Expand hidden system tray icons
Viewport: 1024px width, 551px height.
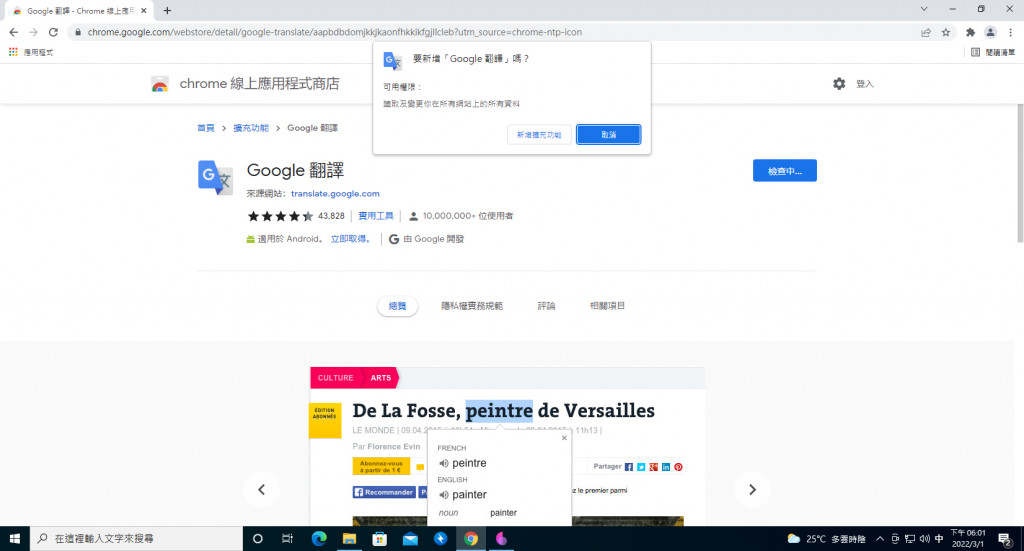880,539
